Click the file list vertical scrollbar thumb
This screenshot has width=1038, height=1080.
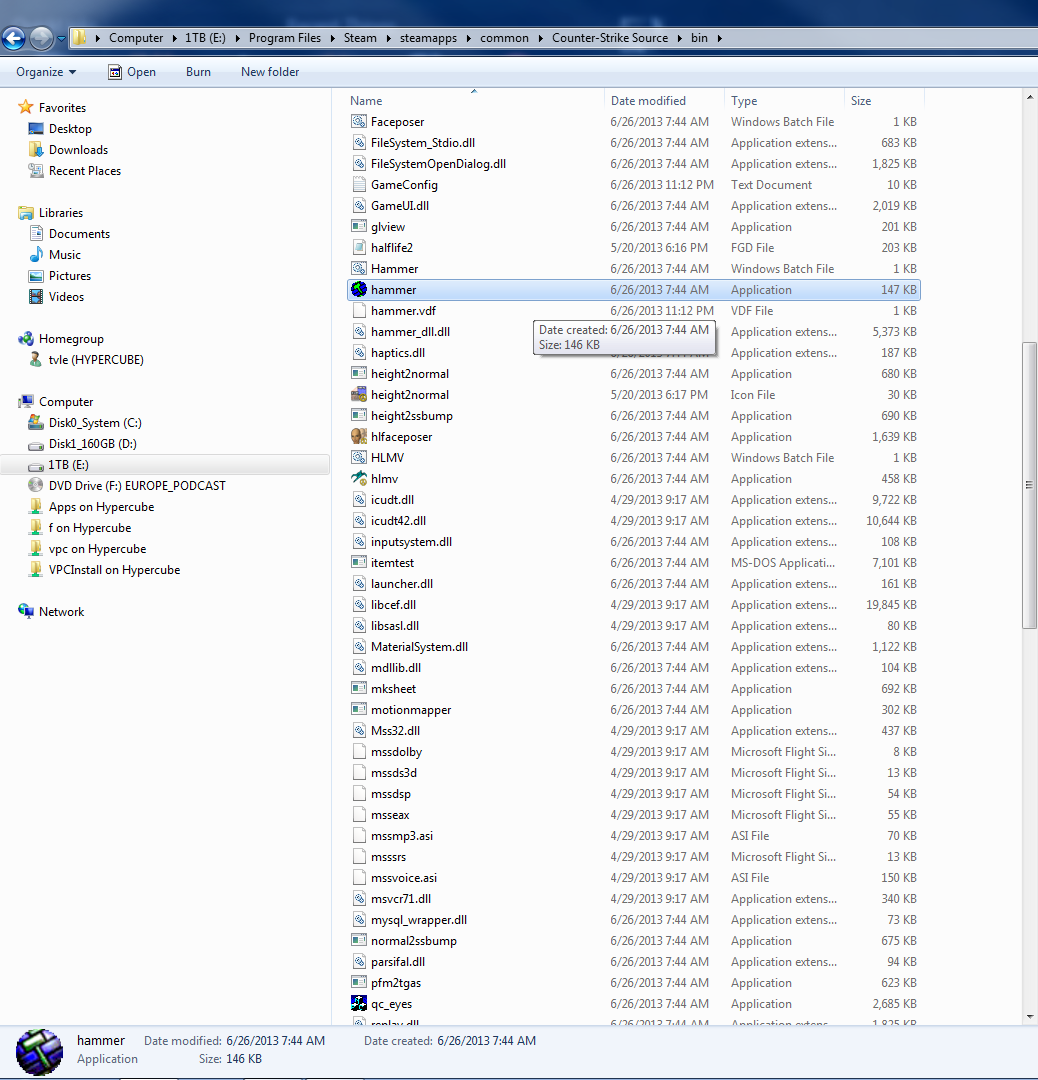pyautogui.click(x=1029, y=485)
